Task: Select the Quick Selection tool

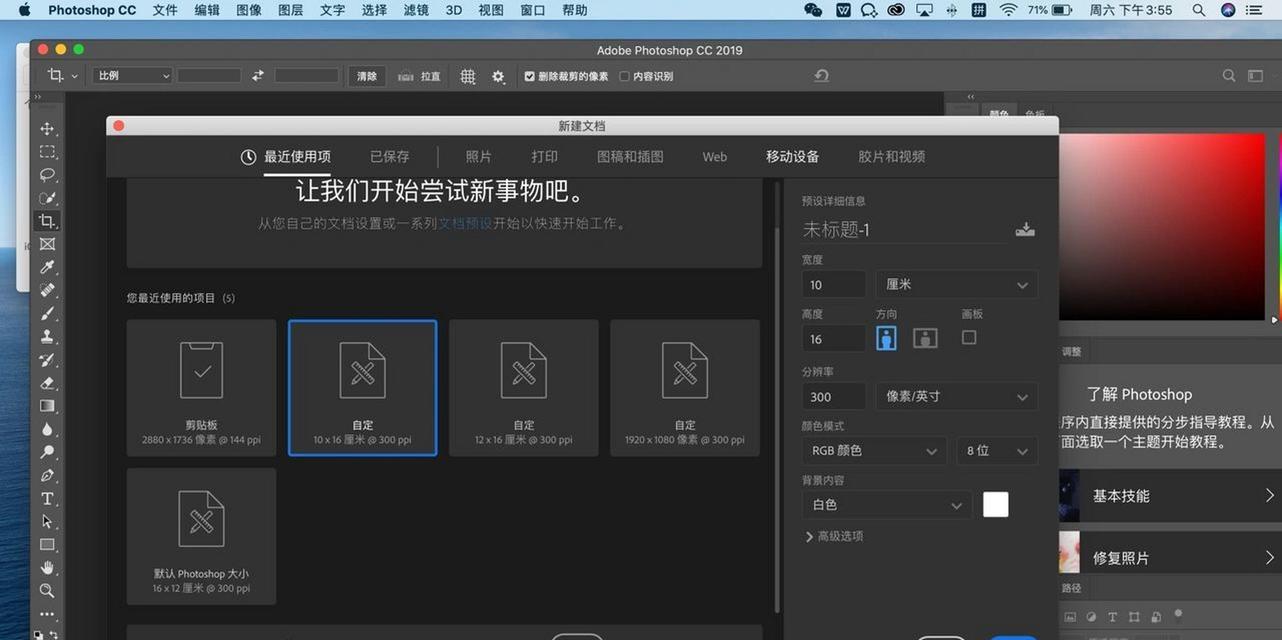Action: click(47, 198)
